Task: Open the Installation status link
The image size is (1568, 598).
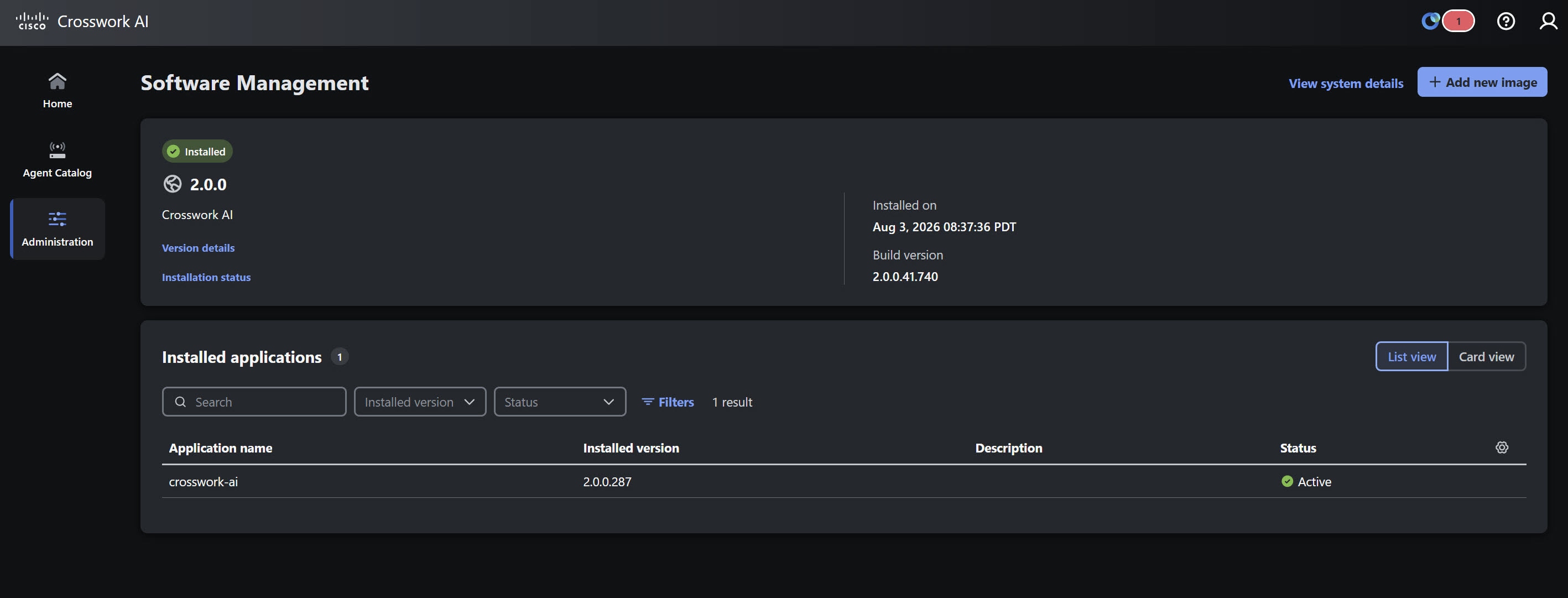Action: [206, 277]
